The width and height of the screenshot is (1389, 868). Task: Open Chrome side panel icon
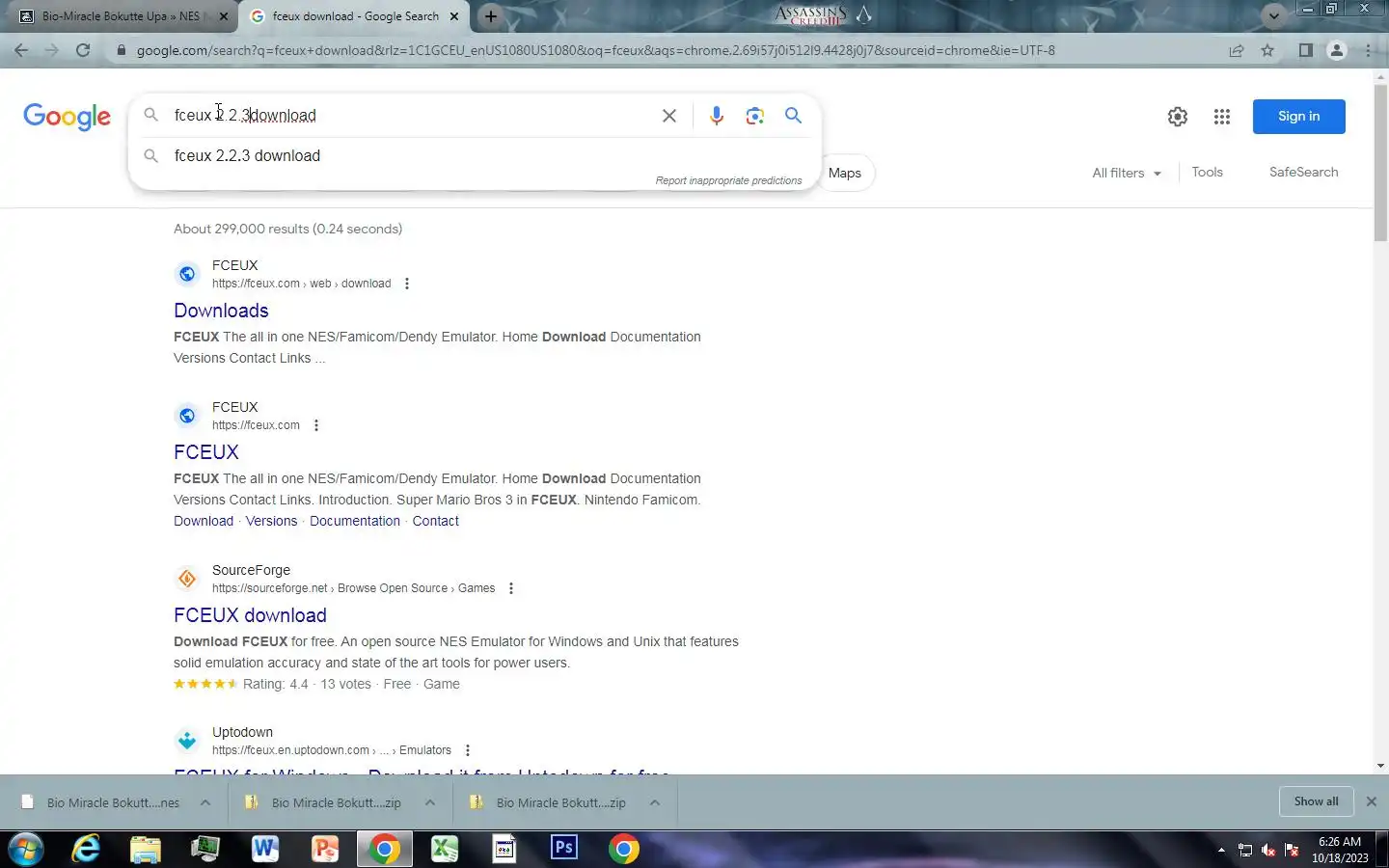click(1305, 50)
